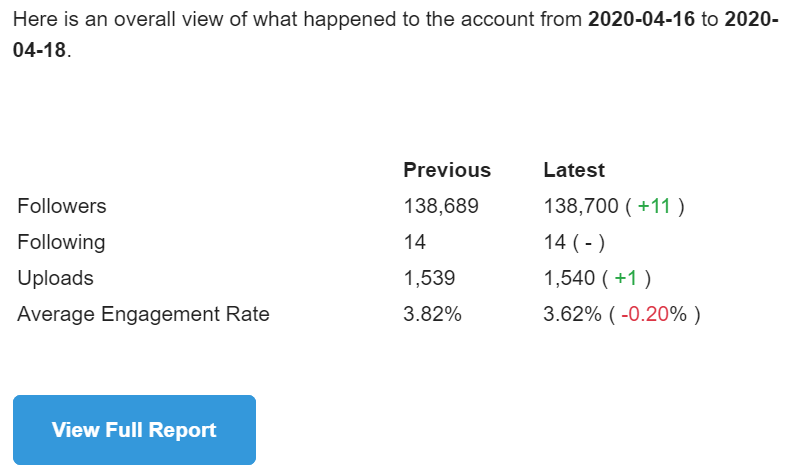Click the Latest column header
This screenshot has height=469, width=791.
[574, 170]
